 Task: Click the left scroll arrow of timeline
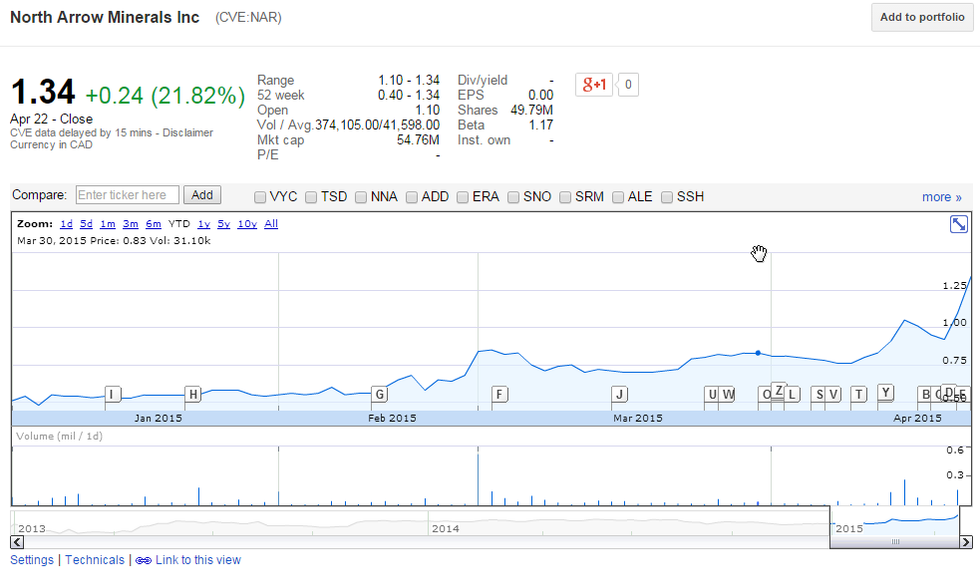coord(17,542)
